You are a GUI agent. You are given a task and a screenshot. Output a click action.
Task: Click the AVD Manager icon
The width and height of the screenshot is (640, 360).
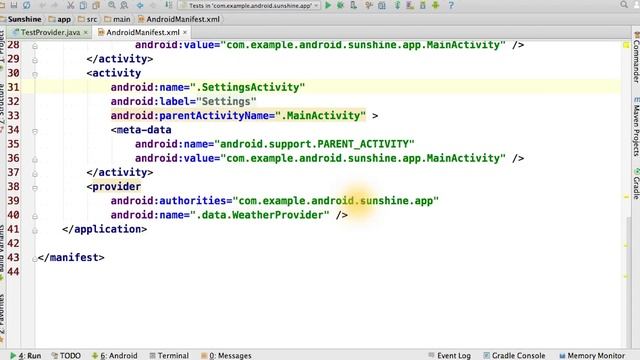point(410,5)
